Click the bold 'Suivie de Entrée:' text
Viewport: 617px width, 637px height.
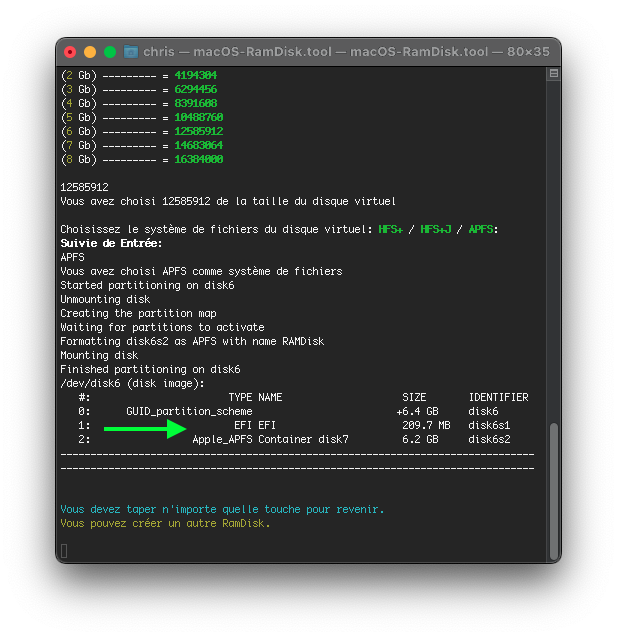(x=111, y=243)
